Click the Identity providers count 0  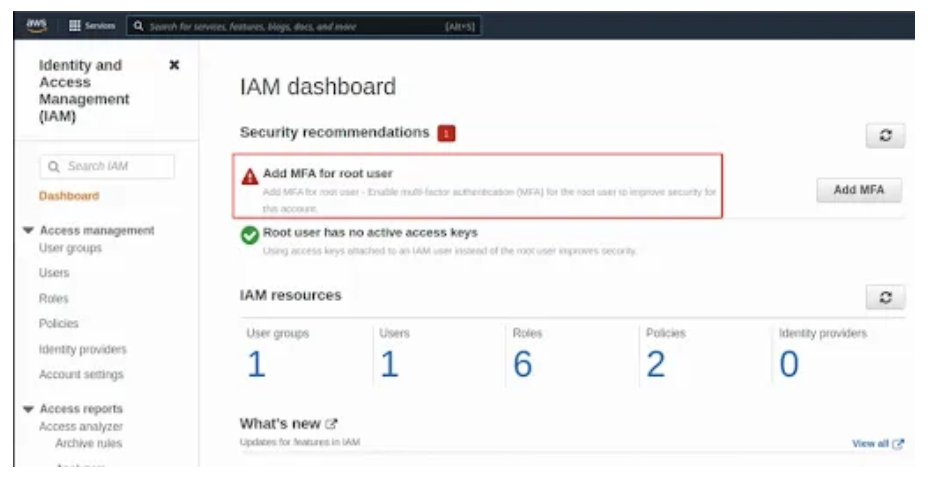pyautogui.click(x=789, y=363)
